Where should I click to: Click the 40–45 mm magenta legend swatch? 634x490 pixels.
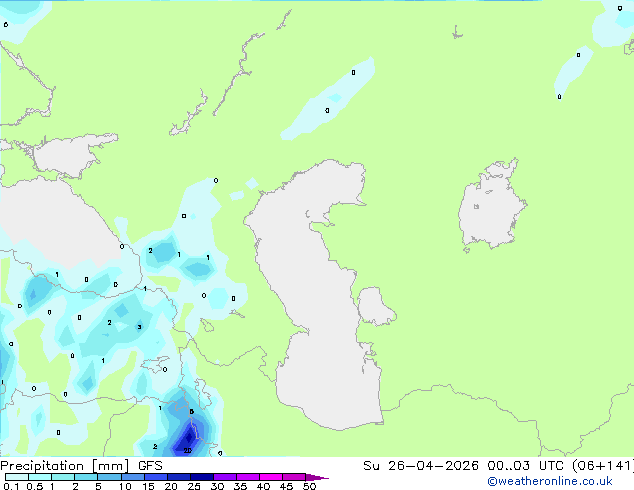[271, 477]
